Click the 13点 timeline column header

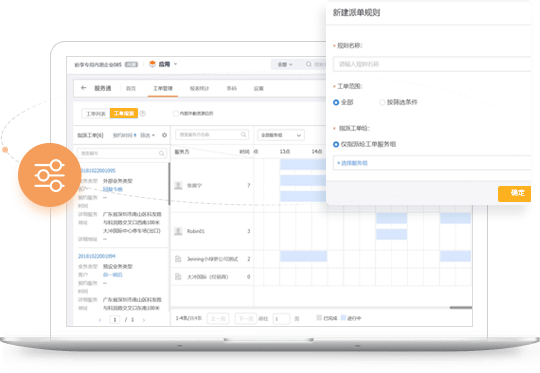[284, 152]
